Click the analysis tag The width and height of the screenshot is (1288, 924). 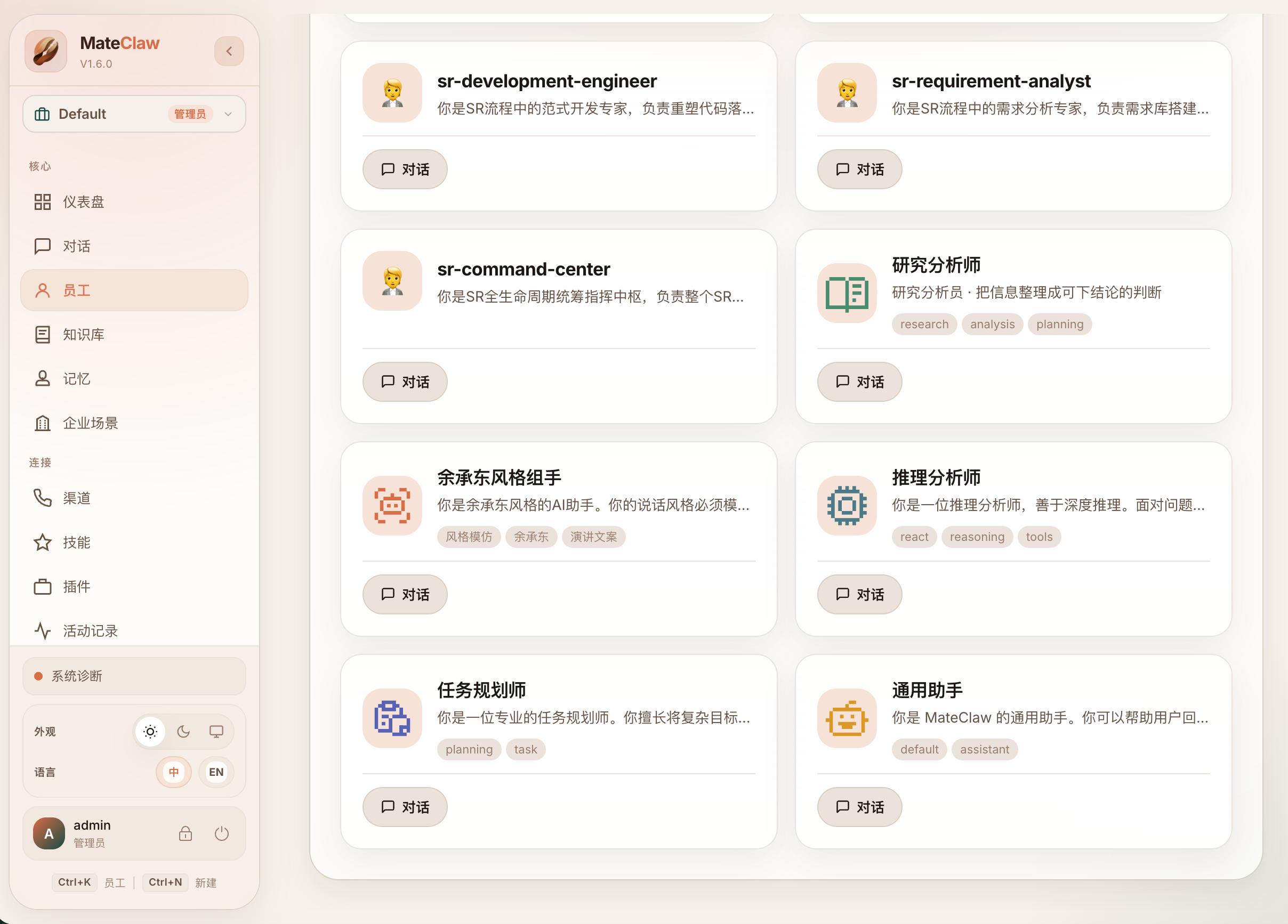point(992,324)
